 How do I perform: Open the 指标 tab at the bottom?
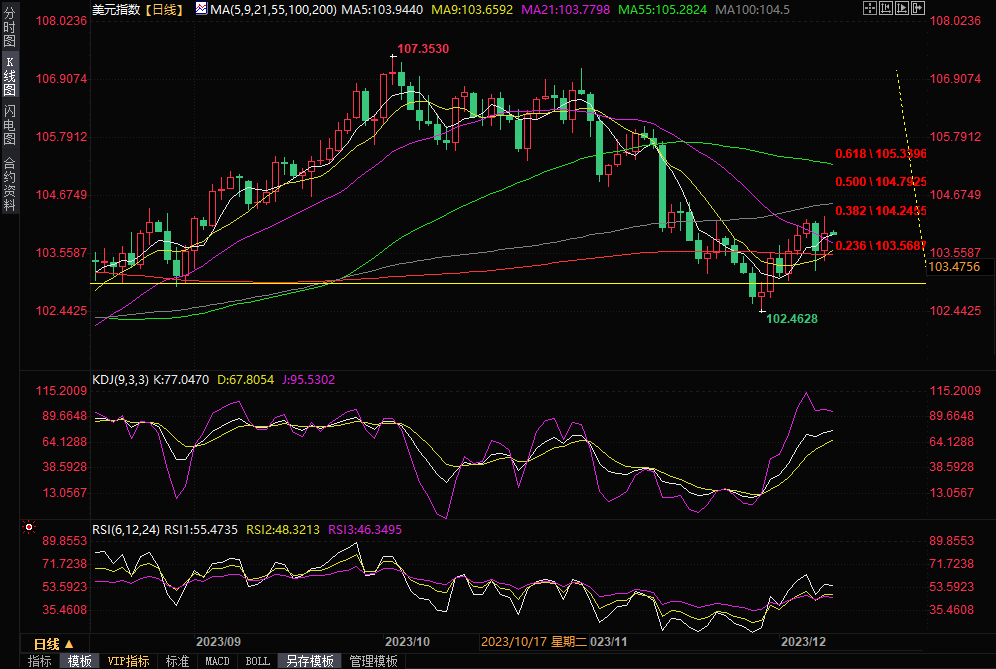[40, 661]
